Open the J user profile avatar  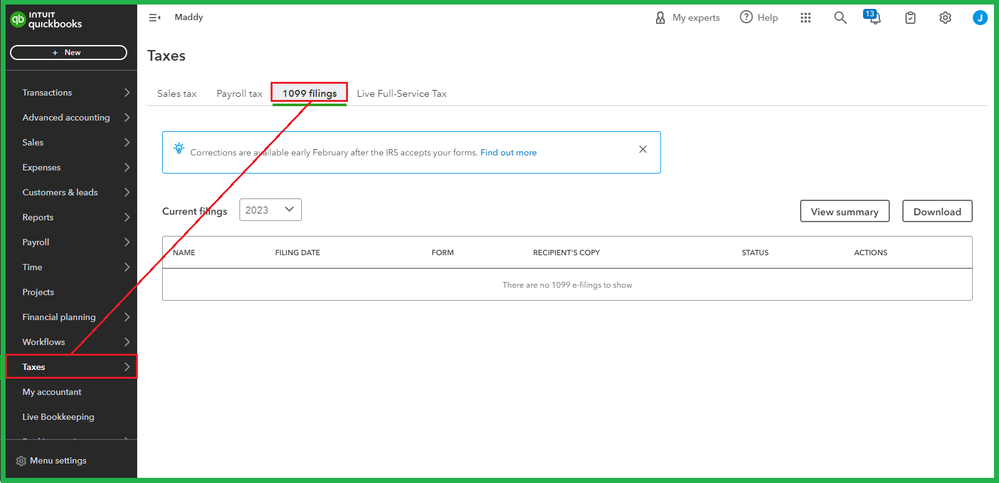pos(979,18)
